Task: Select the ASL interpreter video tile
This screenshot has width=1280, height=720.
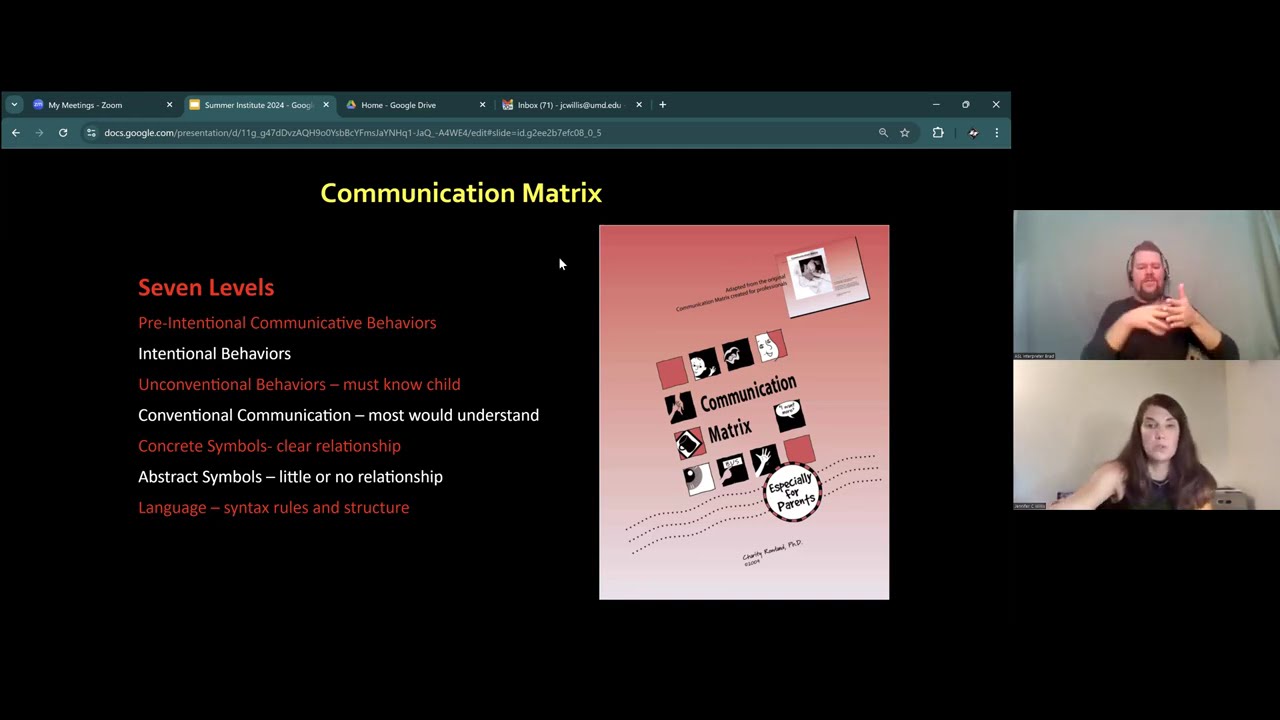Action: click(x=1146, y=285)
